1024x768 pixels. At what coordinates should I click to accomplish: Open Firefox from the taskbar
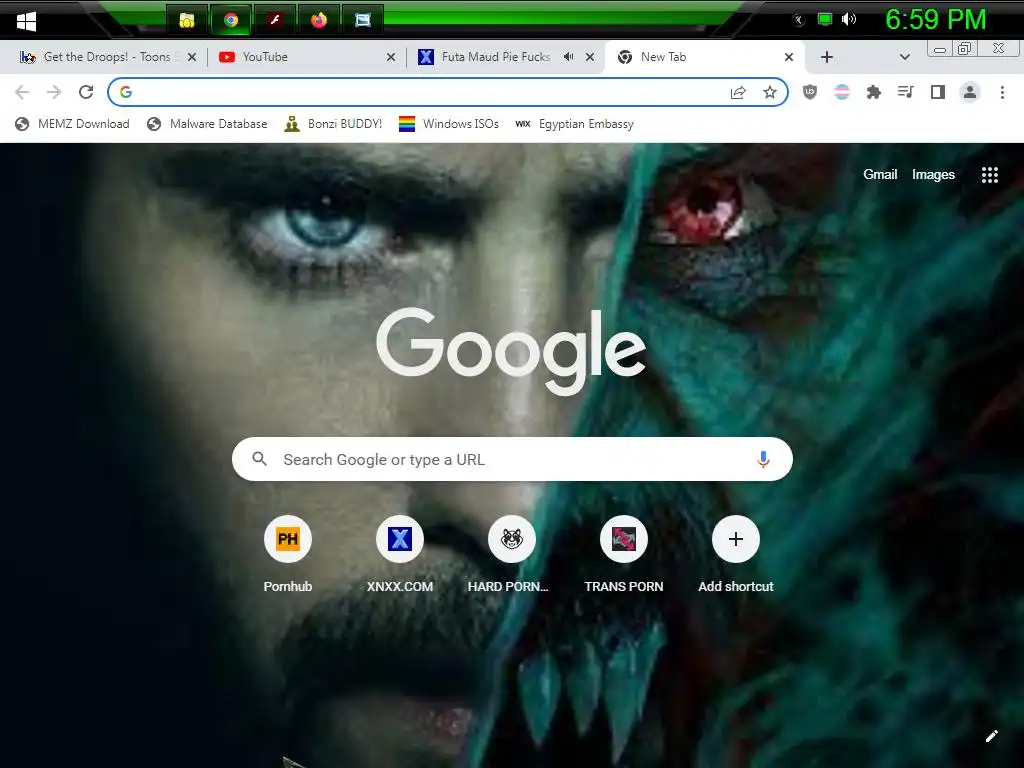click(319, 20)
